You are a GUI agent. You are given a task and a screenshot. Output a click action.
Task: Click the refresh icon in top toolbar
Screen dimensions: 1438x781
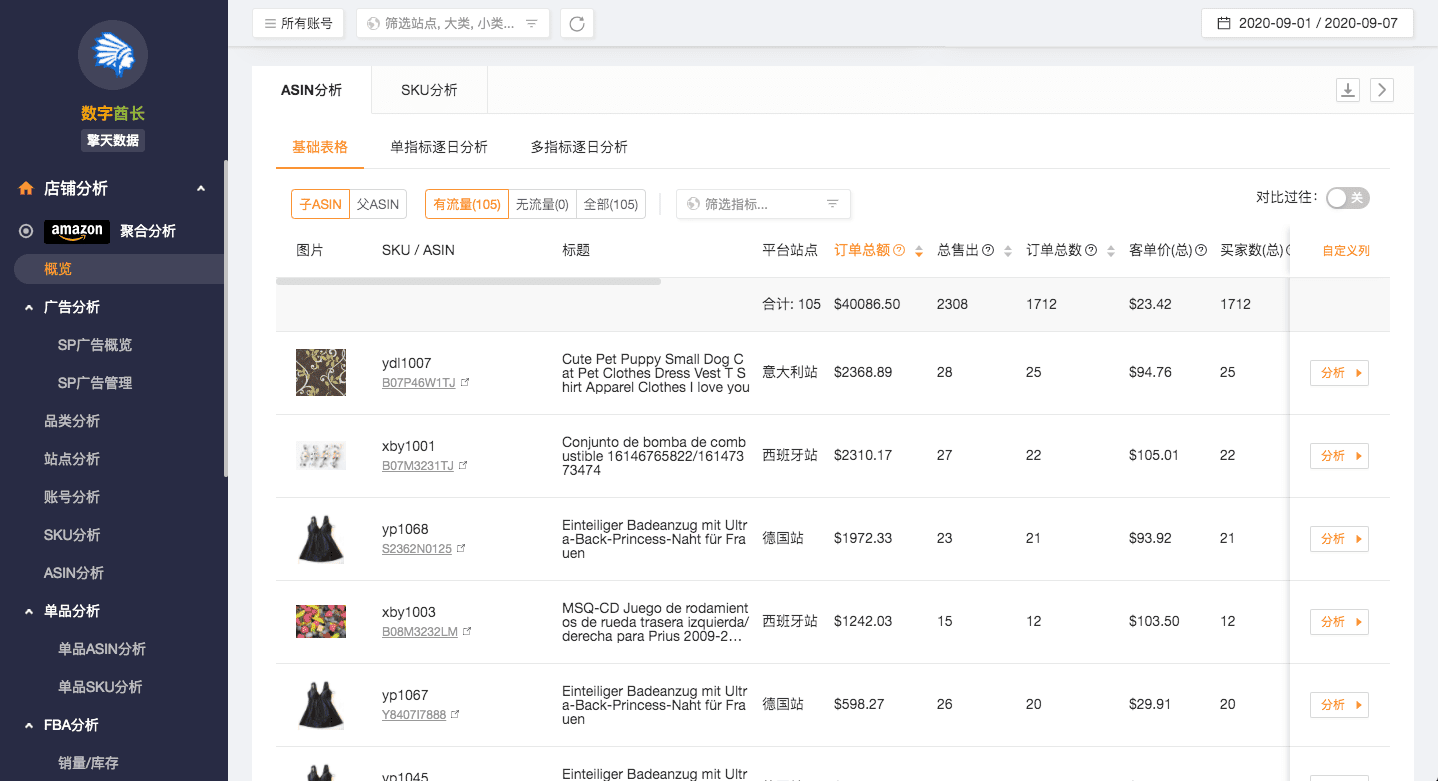(x=577, y=23)
